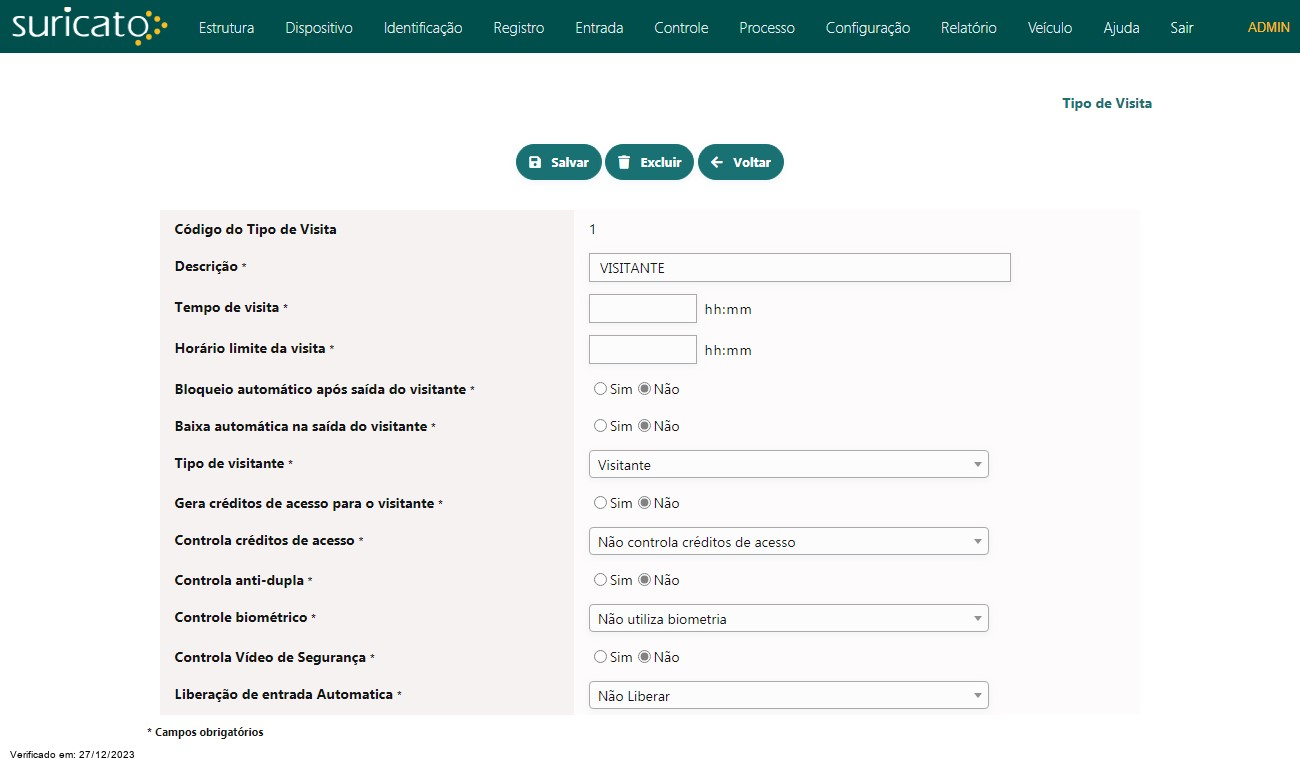Click Sair to log out
This screenshot has height=769, width=1300.
[x=1182, y=28]
